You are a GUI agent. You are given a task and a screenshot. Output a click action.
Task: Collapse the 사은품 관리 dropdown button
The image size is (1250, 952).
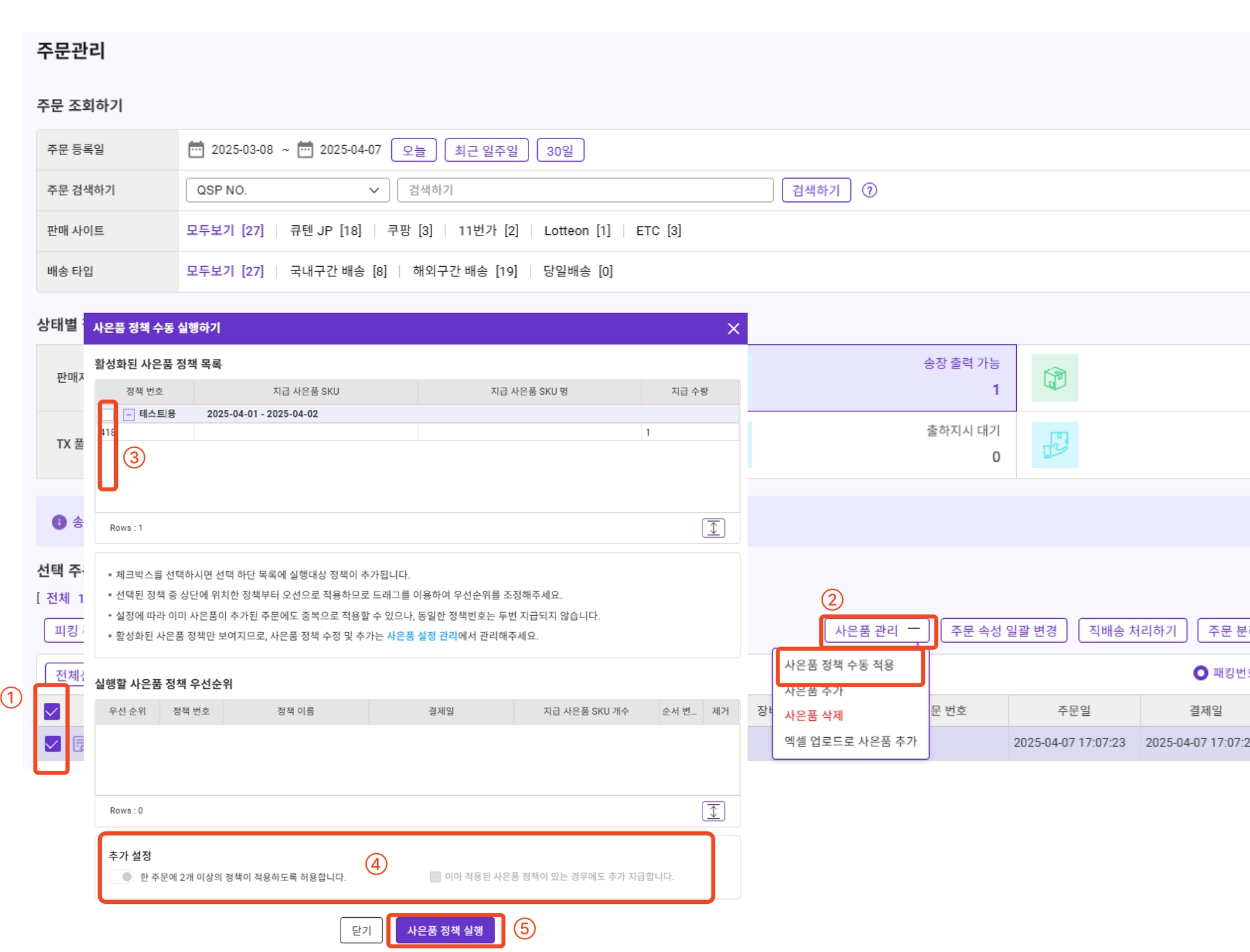click(876, 630)
